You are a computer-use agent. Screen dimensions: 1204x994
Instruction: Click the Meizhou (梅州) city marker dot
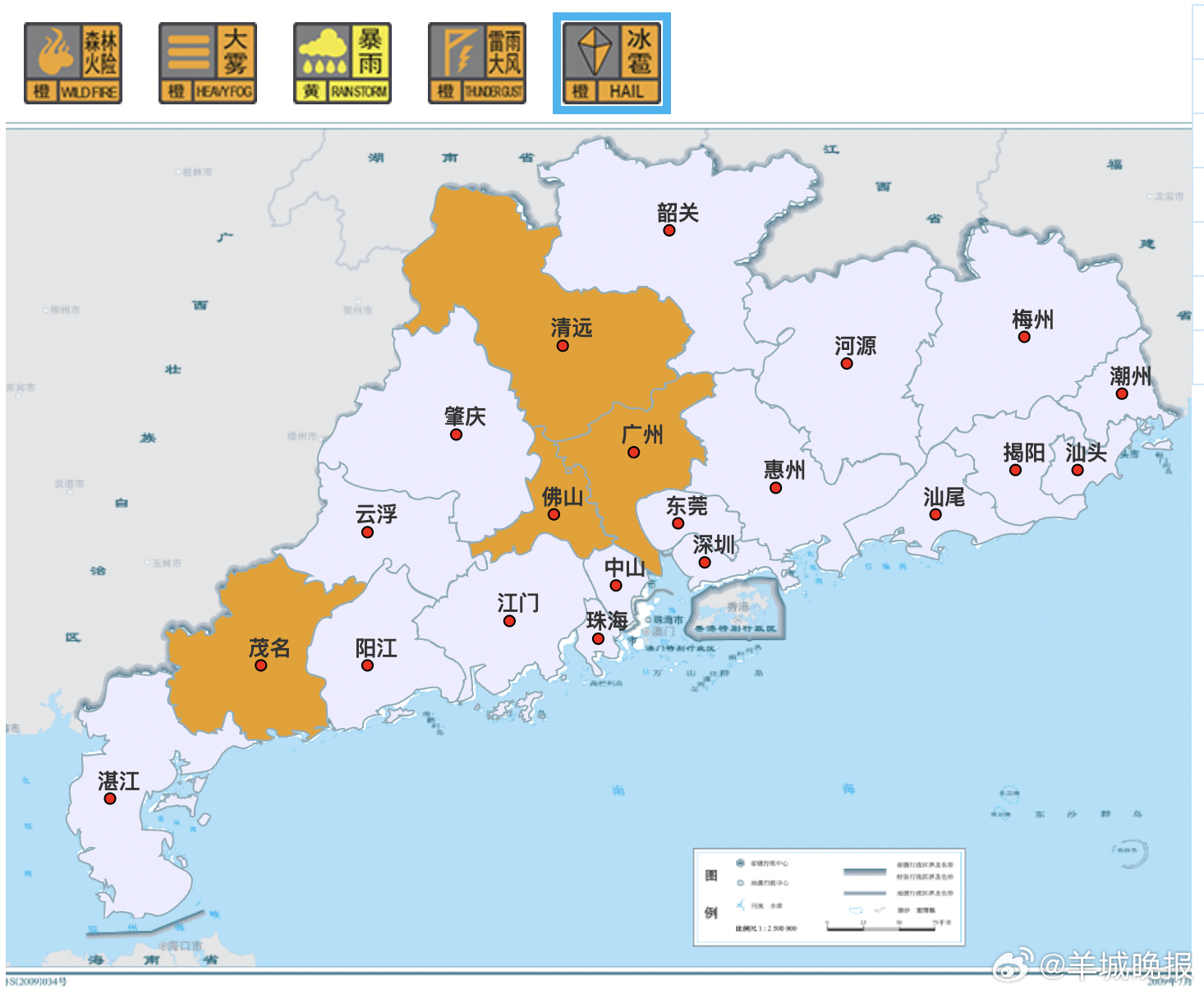(1023, 337)
